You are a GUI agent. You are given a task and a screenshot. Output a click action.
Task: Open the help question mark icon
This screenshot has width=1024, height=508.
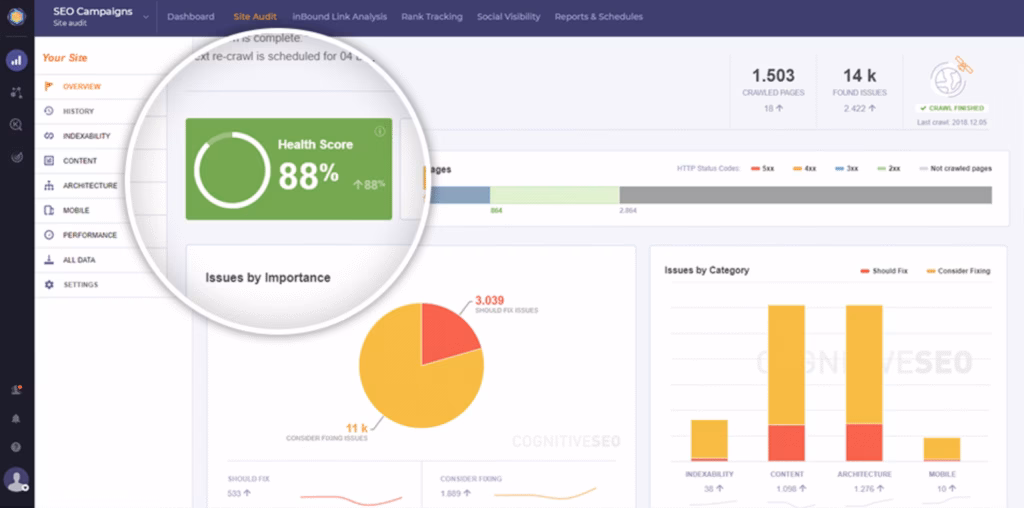pyautogui.click(x=16, y=447)
